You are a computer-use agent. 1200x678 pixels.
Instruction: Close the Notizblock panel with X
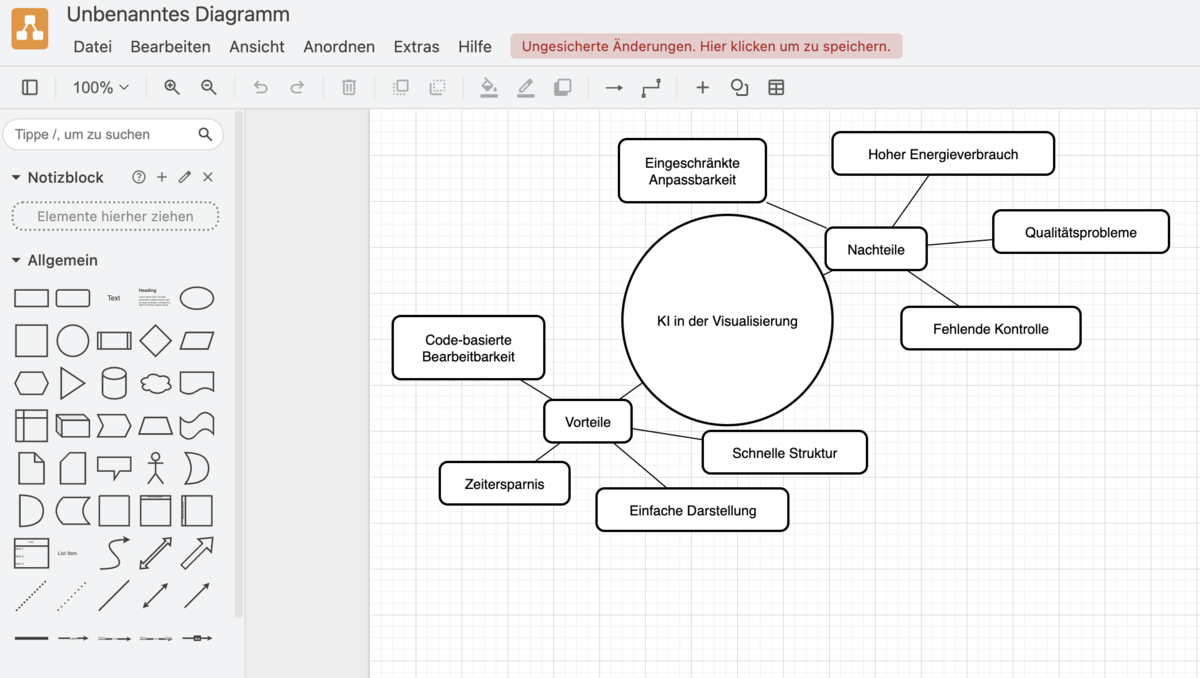click(208, 177)
